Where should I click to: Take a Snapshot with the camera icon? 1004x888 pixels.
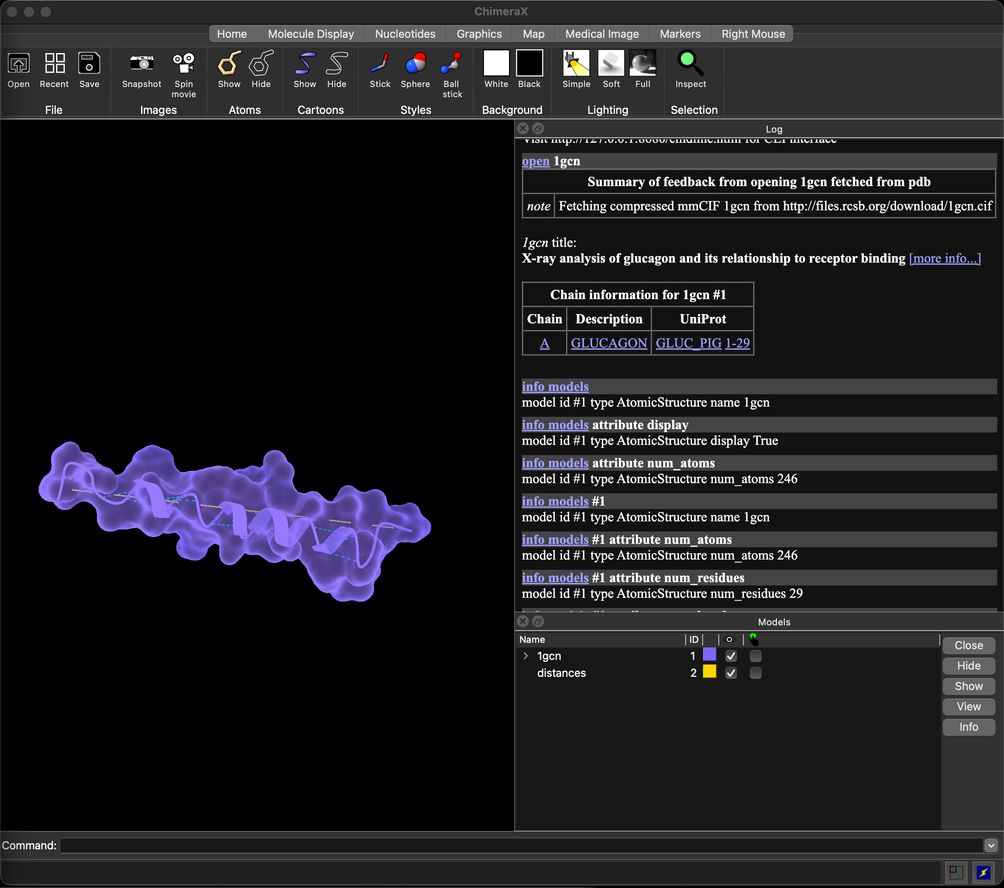point(142,63)
